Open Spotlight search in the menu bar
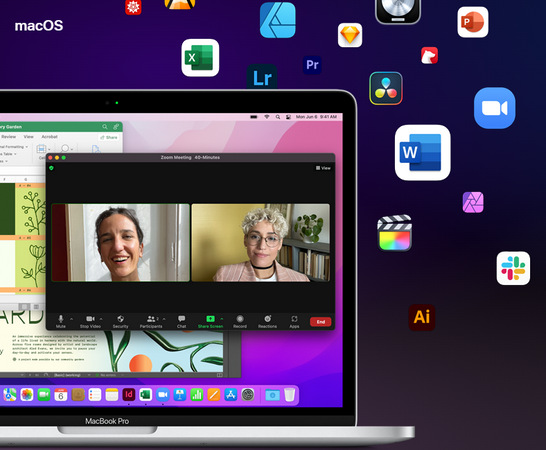546x450 pixels. coord(278,117)
